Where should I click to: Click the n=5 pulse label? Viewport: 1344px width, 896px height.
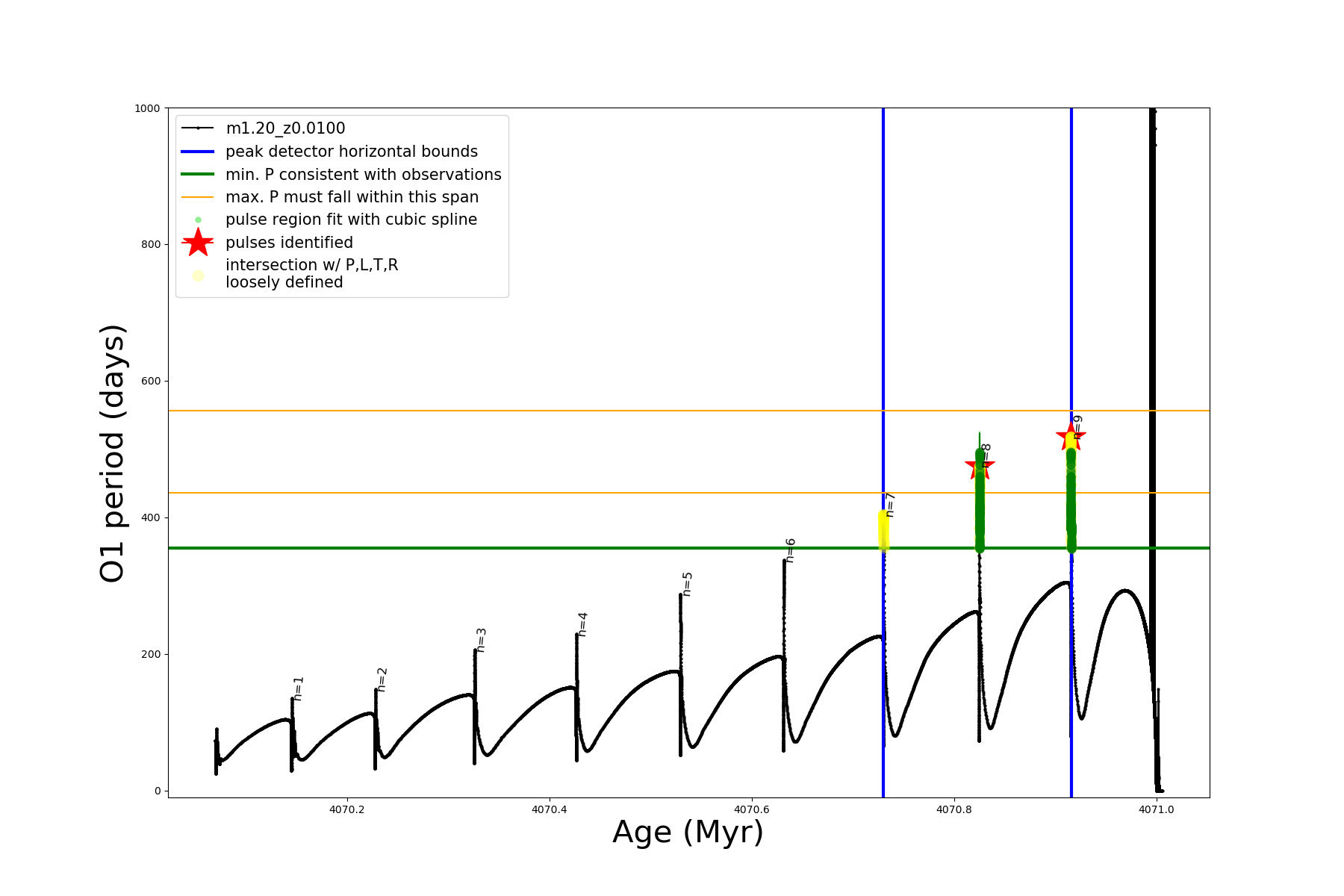click(688, 584)
